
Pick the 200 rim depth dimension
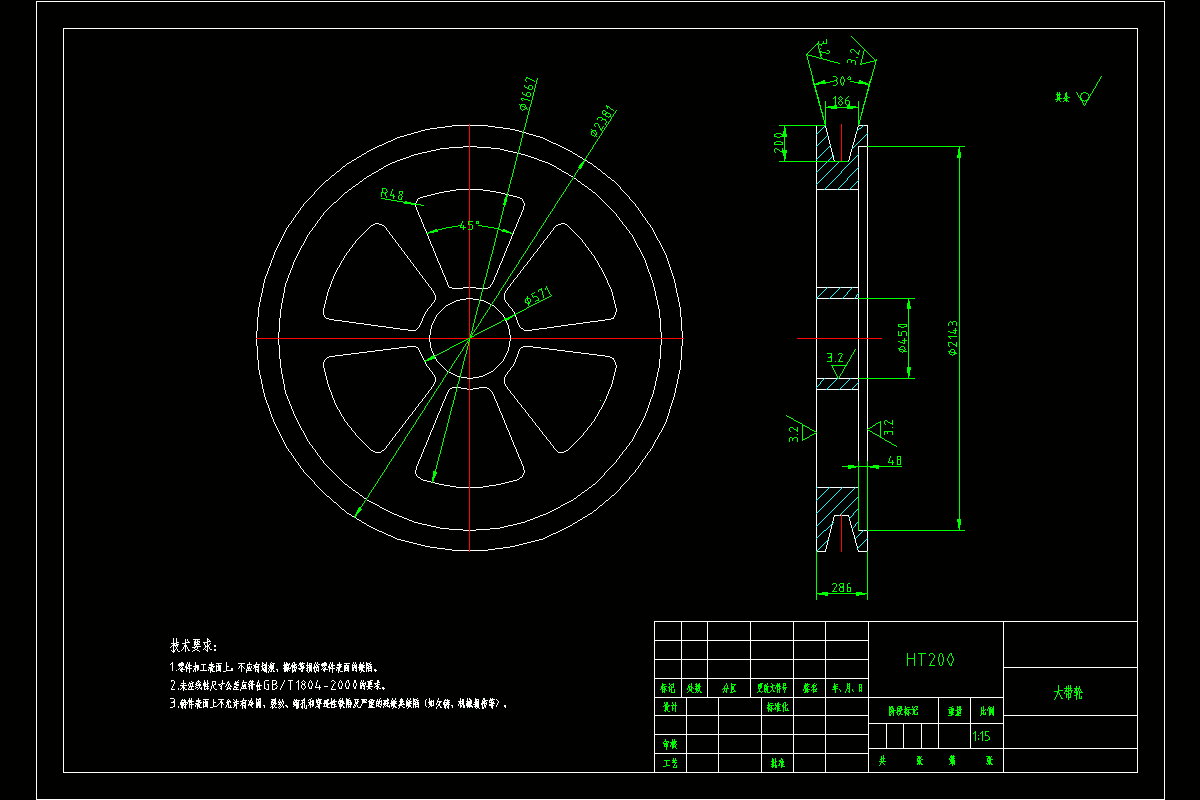tap(780, 143)
